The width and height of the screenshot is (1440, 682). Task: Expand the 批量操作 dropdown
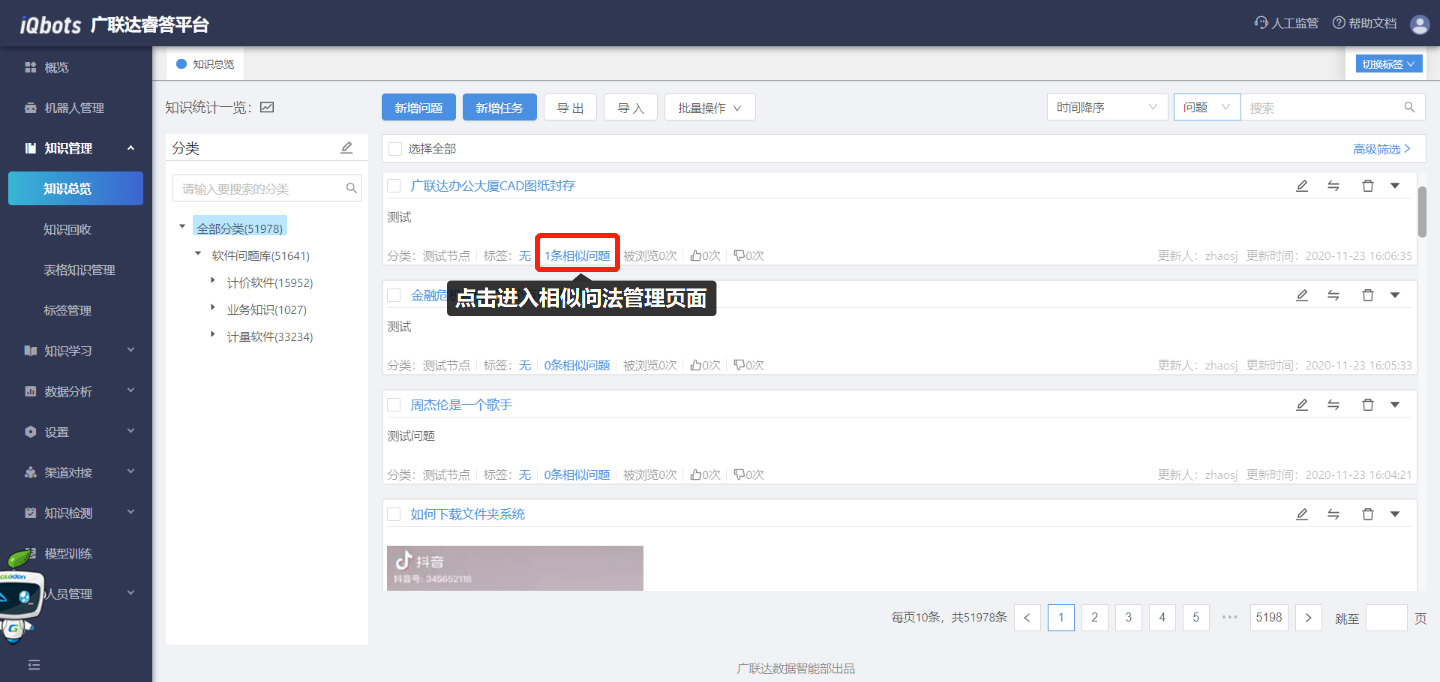(709, 108)
